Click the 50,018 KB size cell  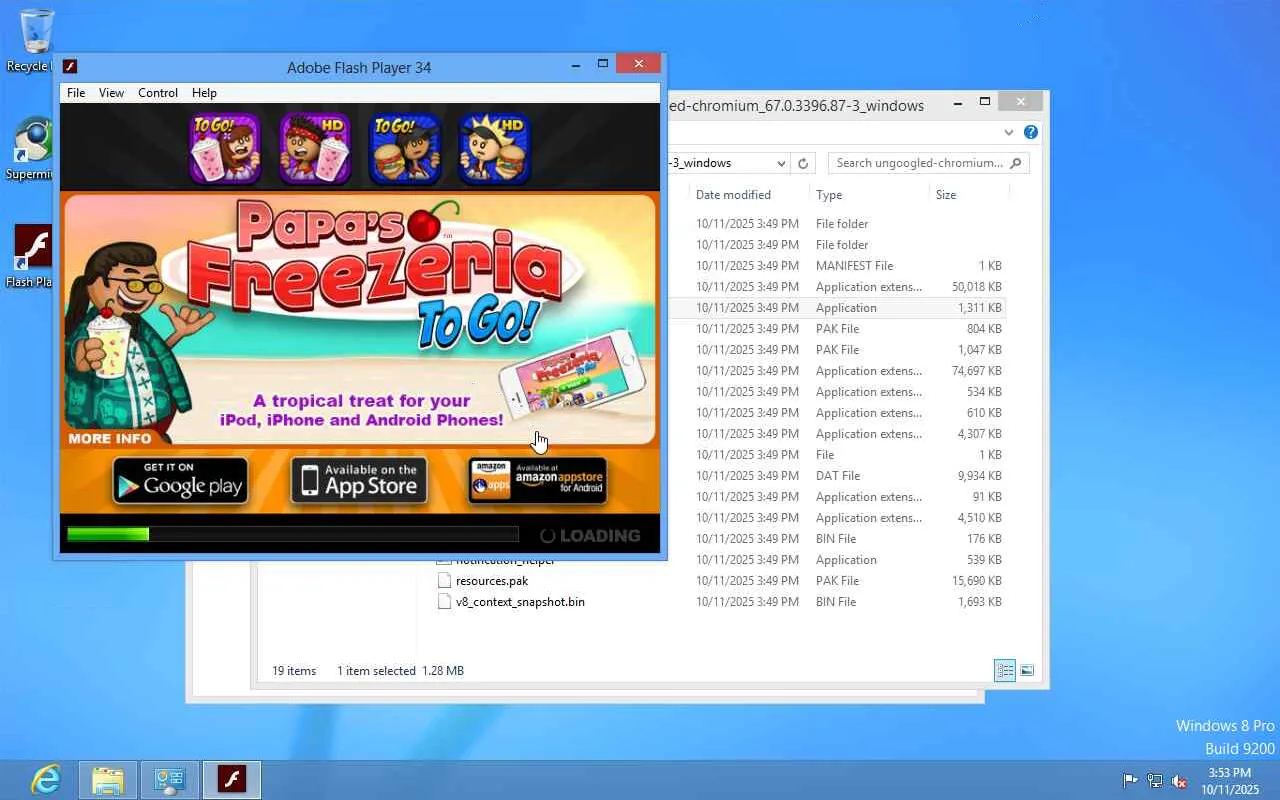coord(977,287)
